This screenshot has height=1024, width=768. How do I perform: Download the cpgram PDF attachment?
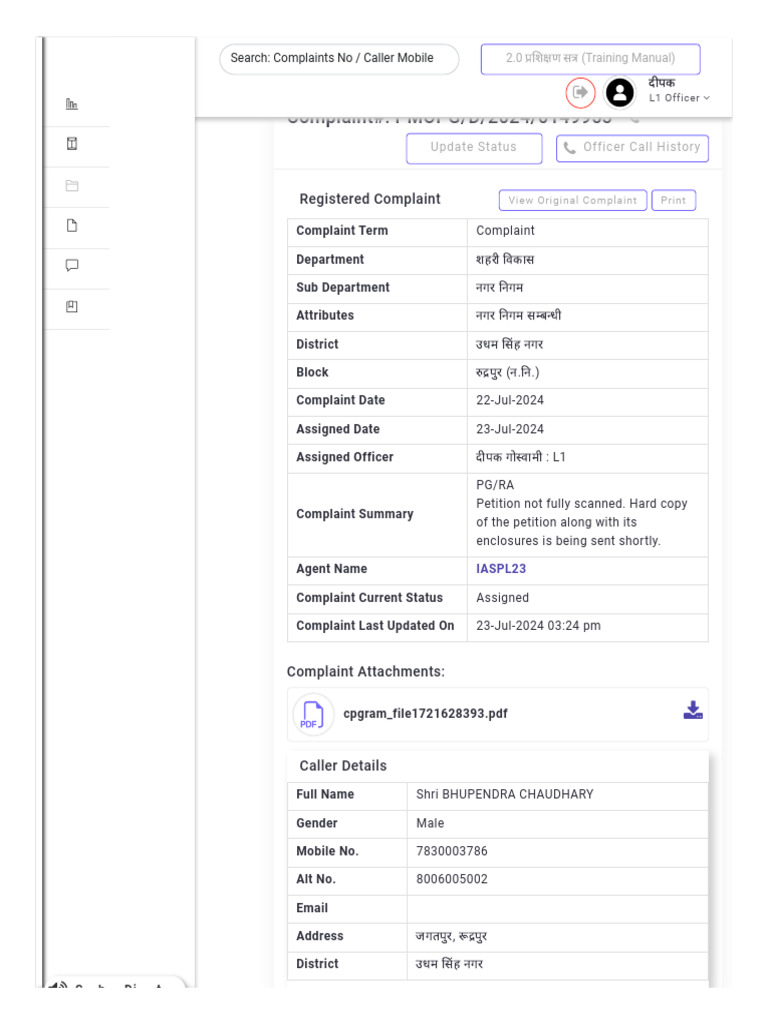[x=693, y=711]
